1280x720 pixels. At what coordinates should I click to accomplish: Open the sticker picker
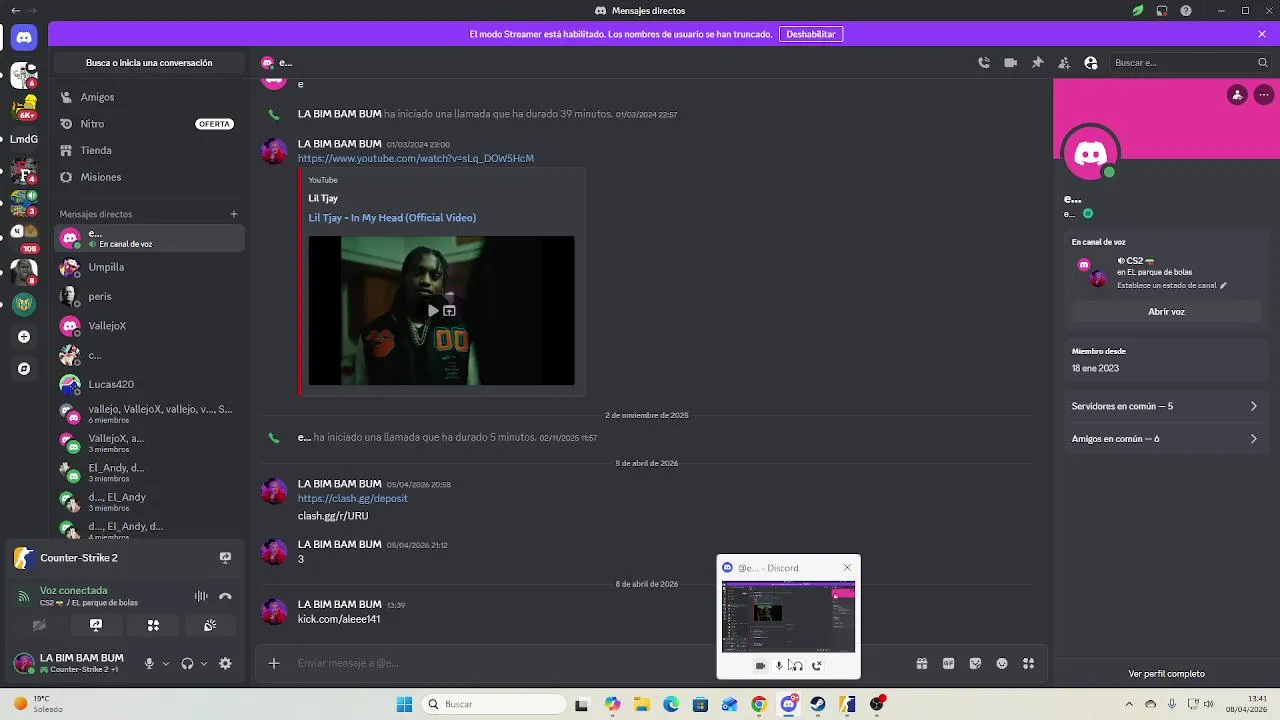pyautogui.click(x=975, y=663)
